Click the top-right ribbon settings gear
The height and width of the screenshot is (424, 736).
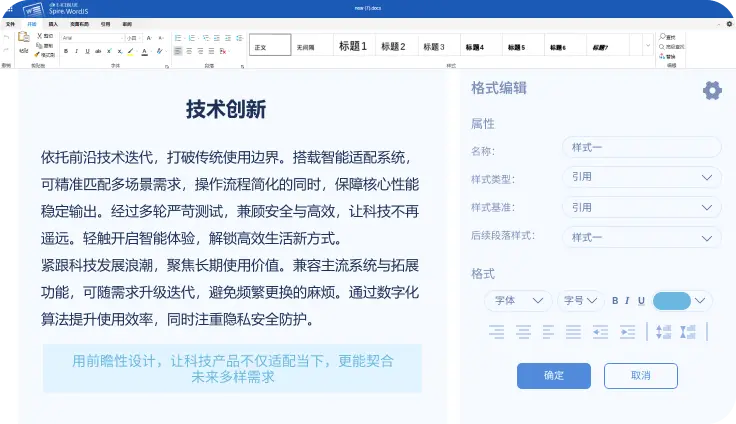(729, 24)
